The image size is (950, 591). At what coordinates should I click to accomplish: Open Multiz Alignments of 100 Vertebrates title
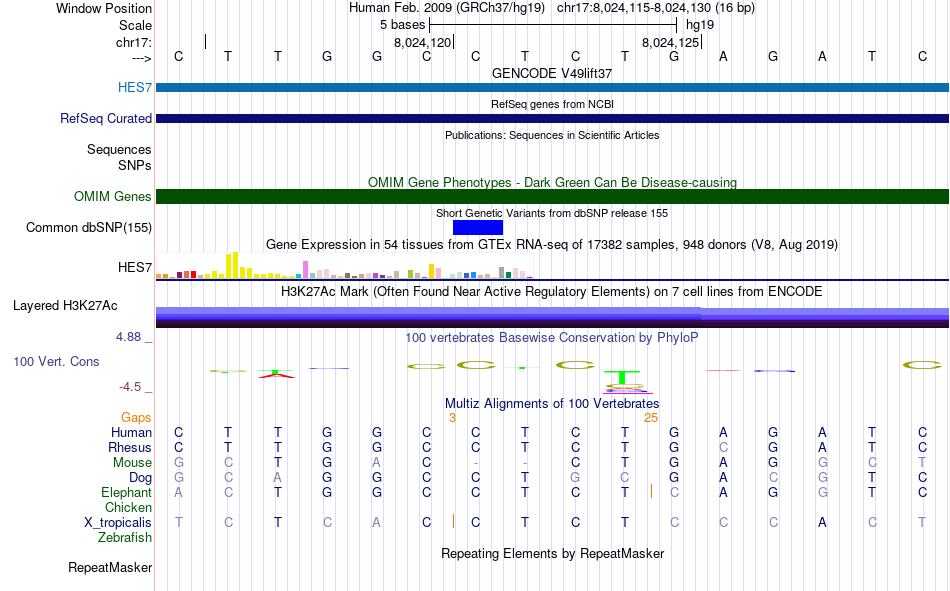click(x=552, y=404)
